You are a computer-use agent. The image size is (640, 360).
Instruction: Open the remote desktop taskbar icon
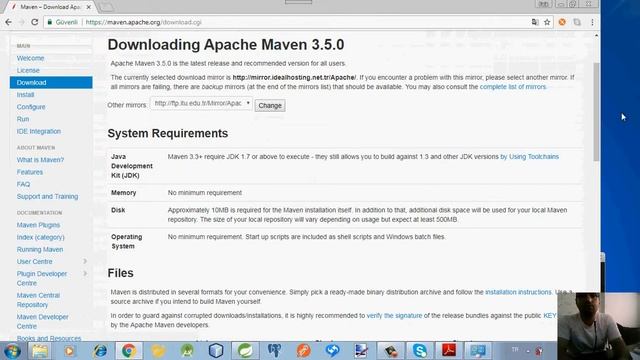click(478, 351)
